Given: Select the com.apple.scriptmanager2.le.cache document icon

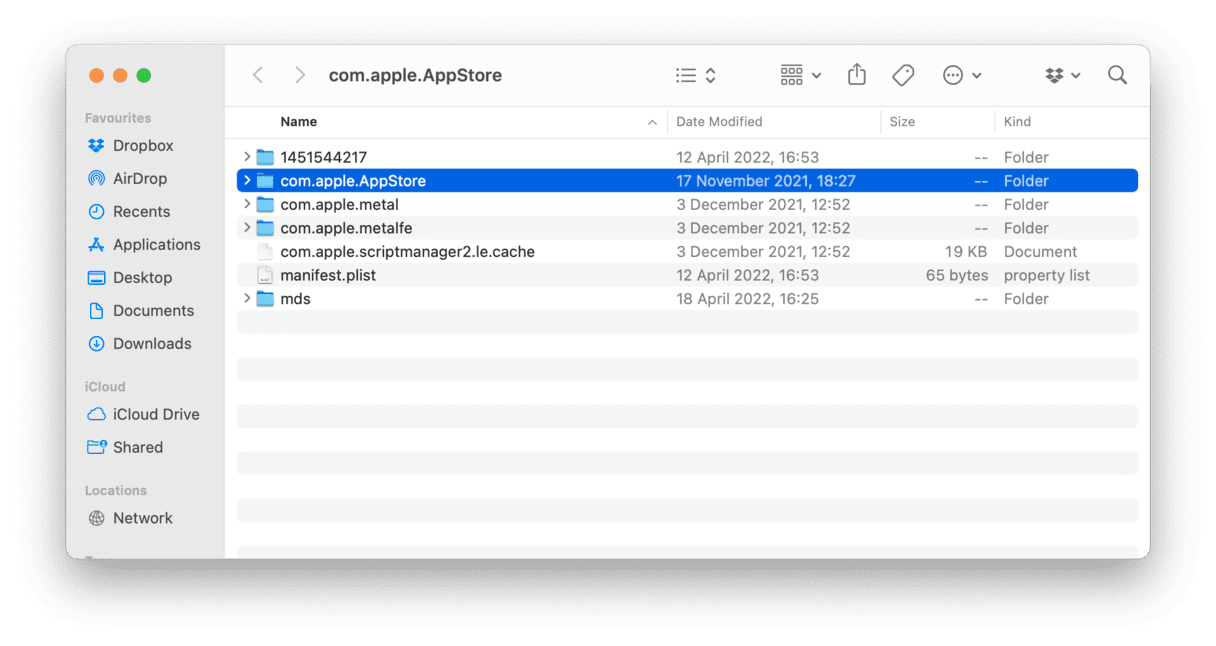Looking at the screenshot, I should (x=265, y=252).
